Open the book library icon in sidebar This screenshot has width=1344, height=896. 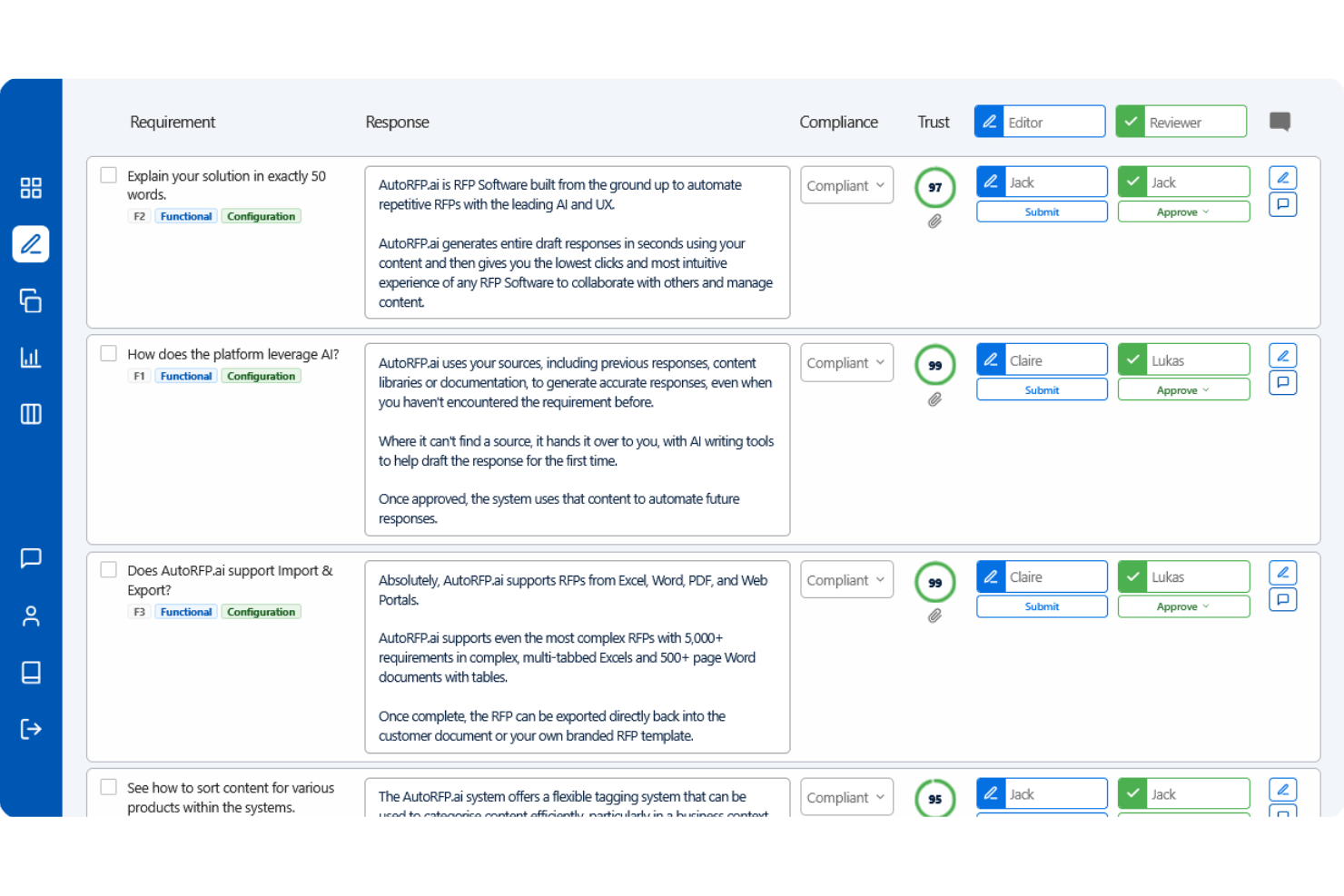click(31, 673)
